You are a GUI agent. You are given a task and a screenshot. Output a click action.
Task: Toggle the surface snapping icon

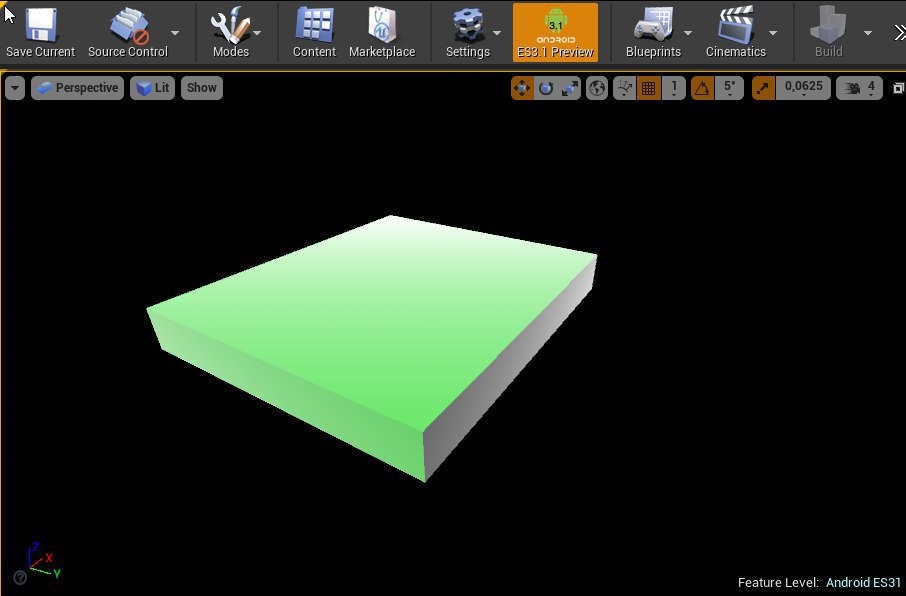(x=624, y=88)
